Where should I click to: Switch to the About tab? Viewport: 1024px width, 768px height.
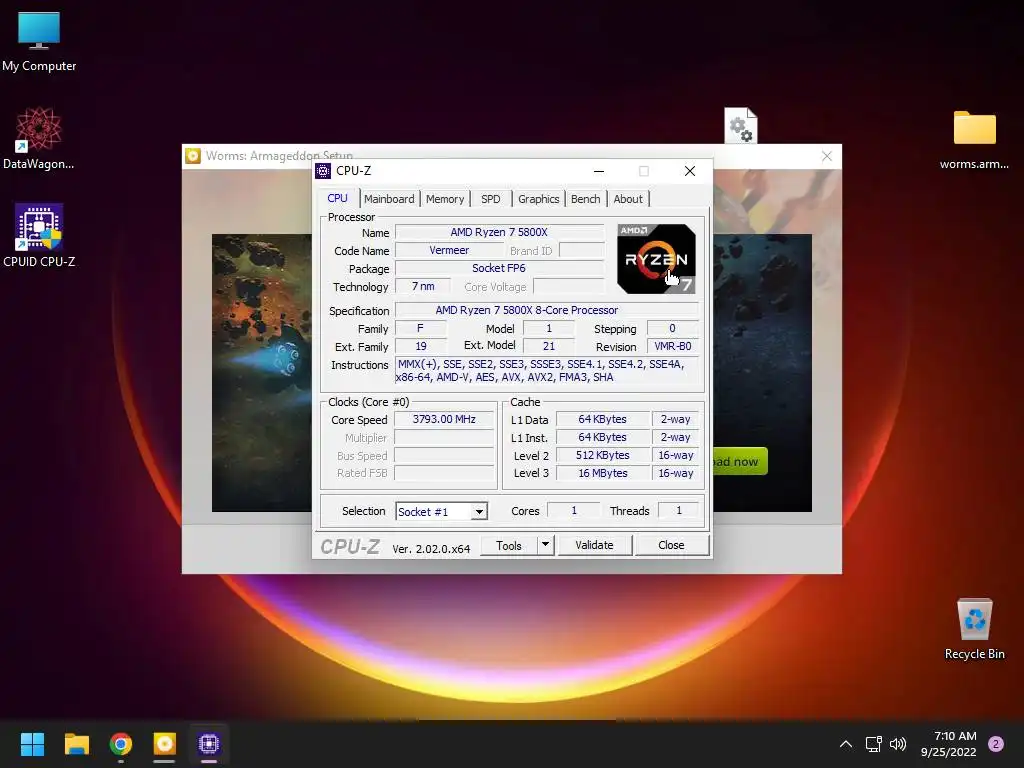pyautogui.click(x=628, y=199)
